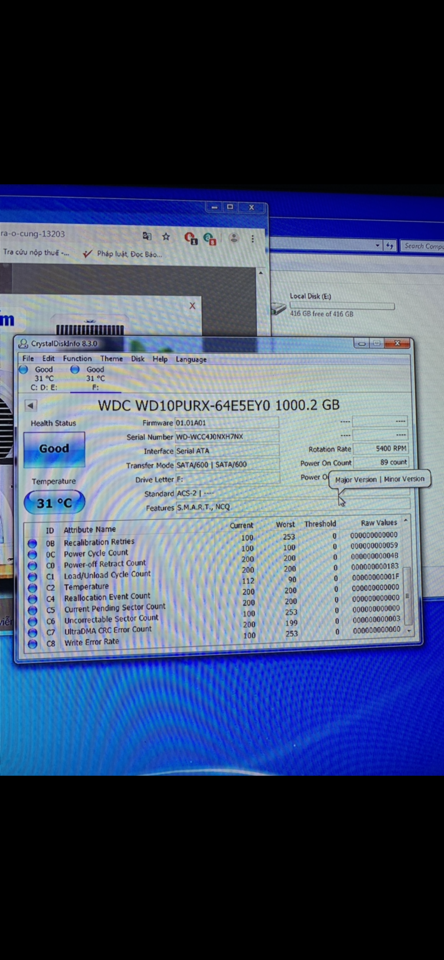
Task: Click the Worst column header
Action: click(x=285, y=525)
